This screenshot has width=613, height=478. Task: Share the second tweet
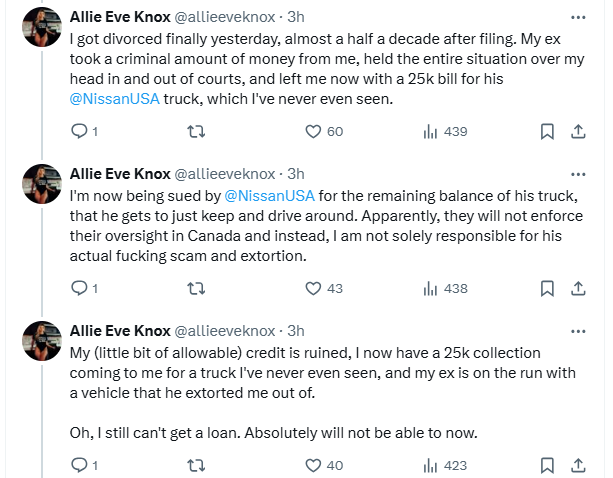pos(578,288)
